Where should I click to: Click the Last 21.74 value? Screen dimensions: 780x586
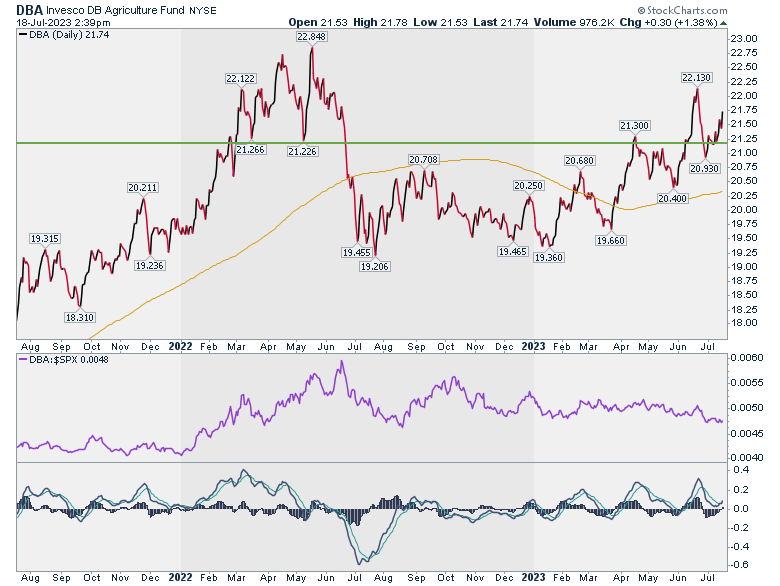tap(500, 22)
